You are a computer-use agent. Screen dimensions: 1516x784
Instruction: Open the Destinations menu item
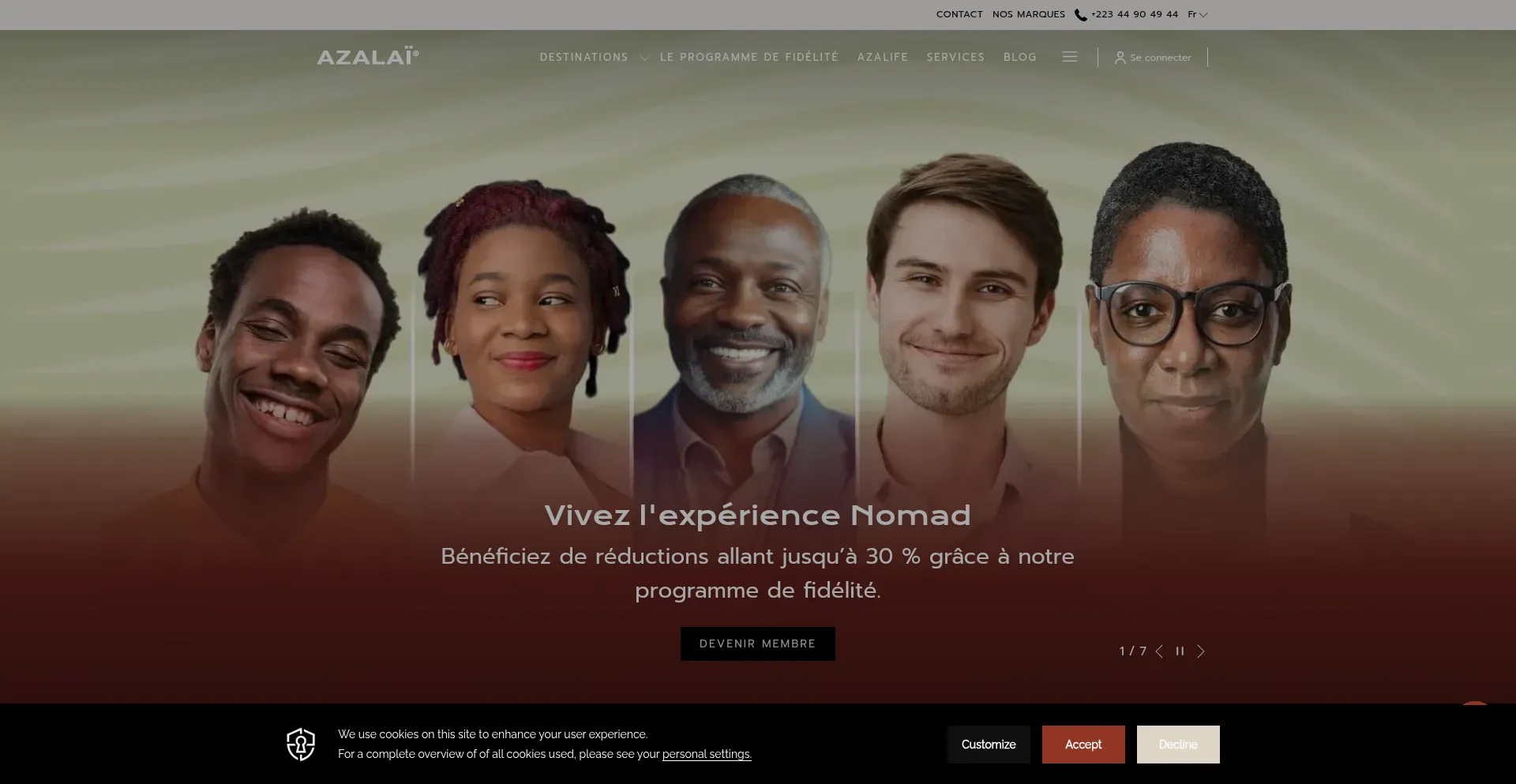click(584, 57)
